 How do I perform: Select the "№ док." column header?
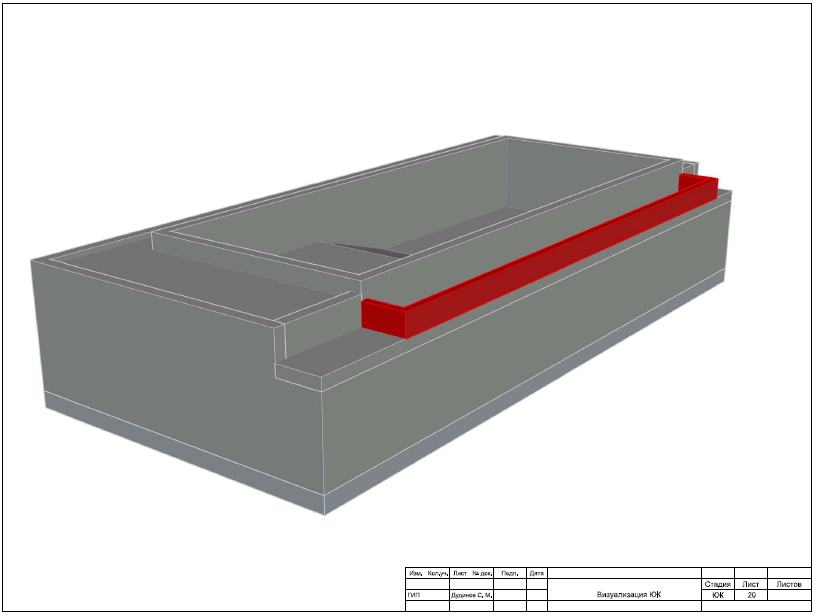(x=482, y=573)
